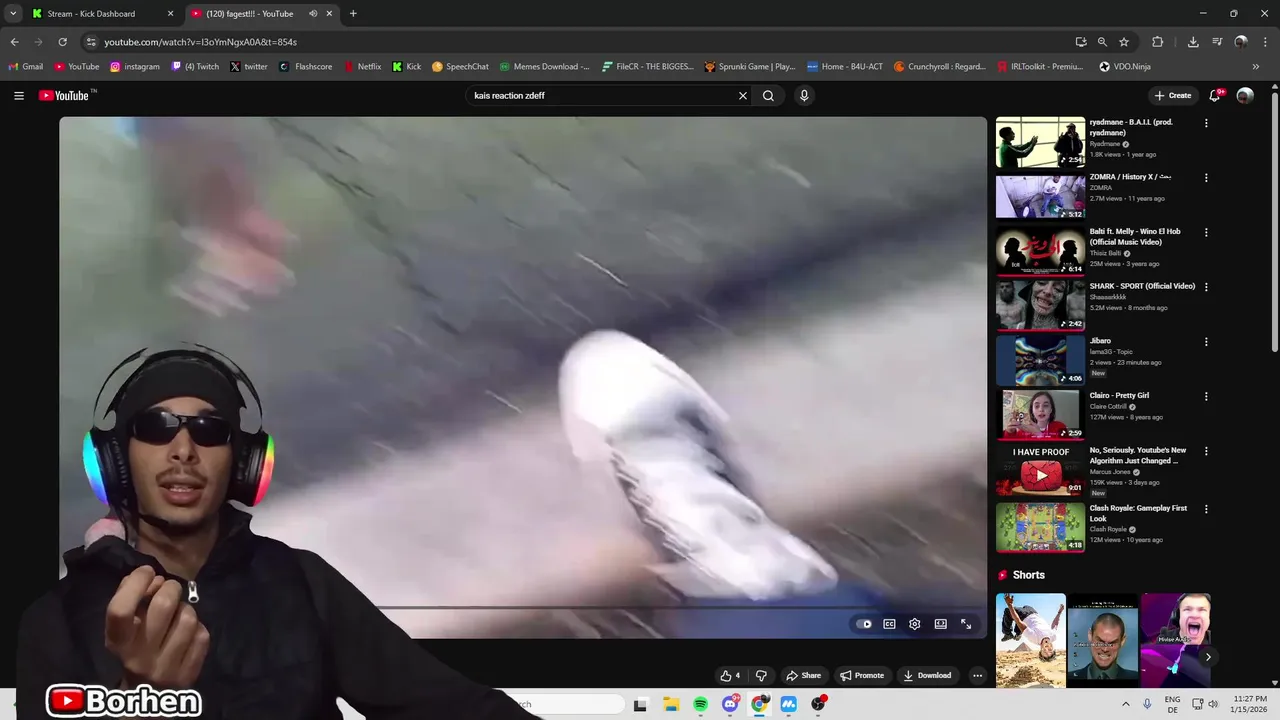
Task: Open the Gmail bookmark link
Action: click(26, 67)
